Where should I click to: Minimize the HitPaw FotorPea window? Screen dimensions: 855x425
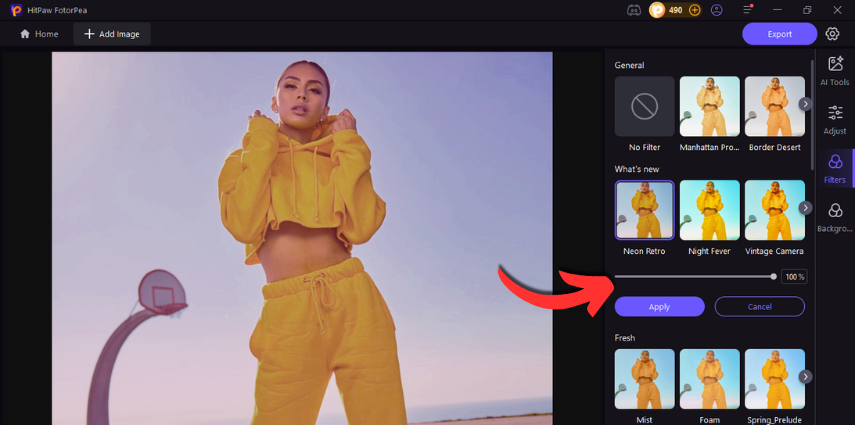(778, 10)
